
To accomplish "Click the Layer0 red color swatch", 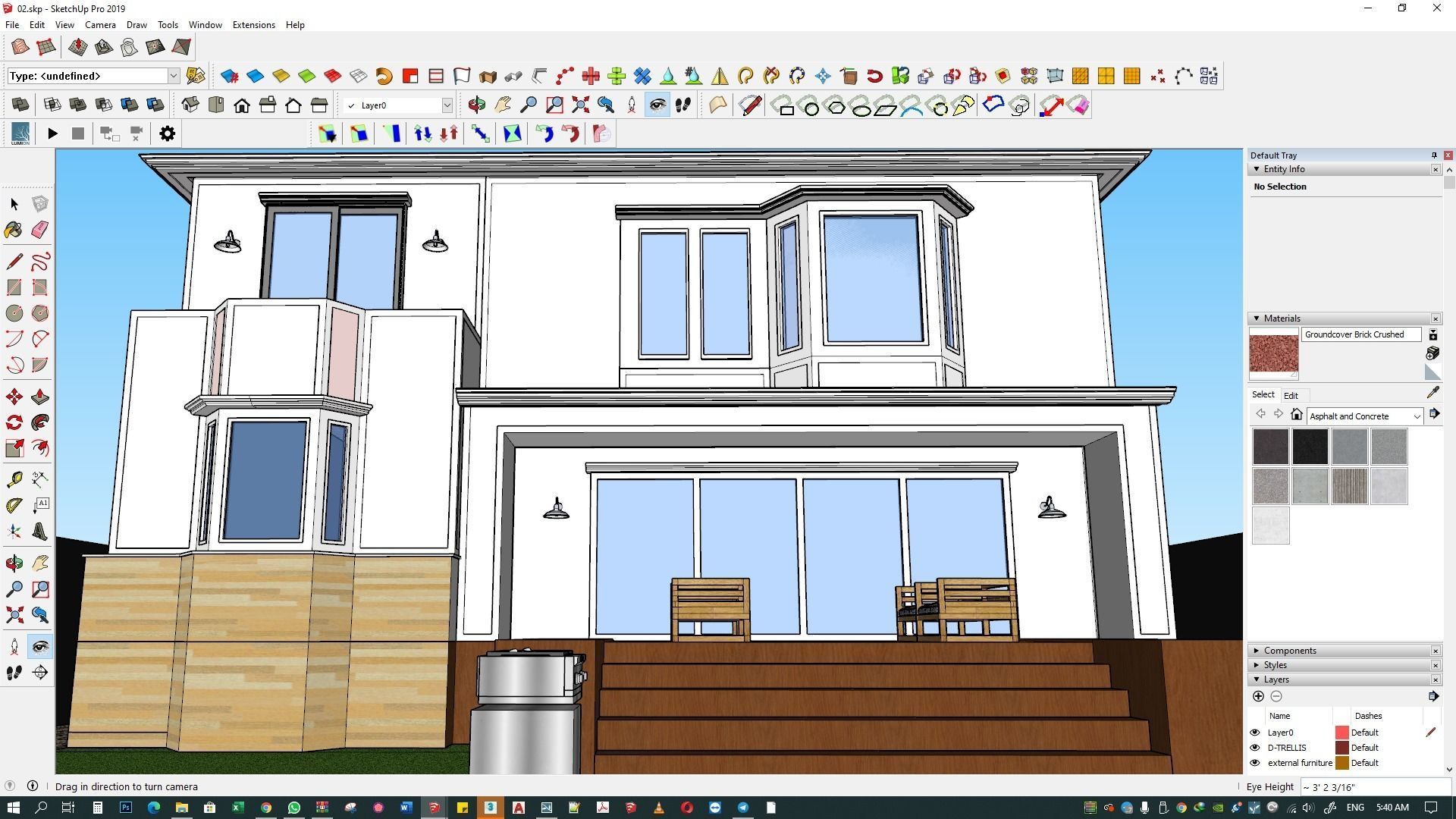I will (x=1342, y=733).
